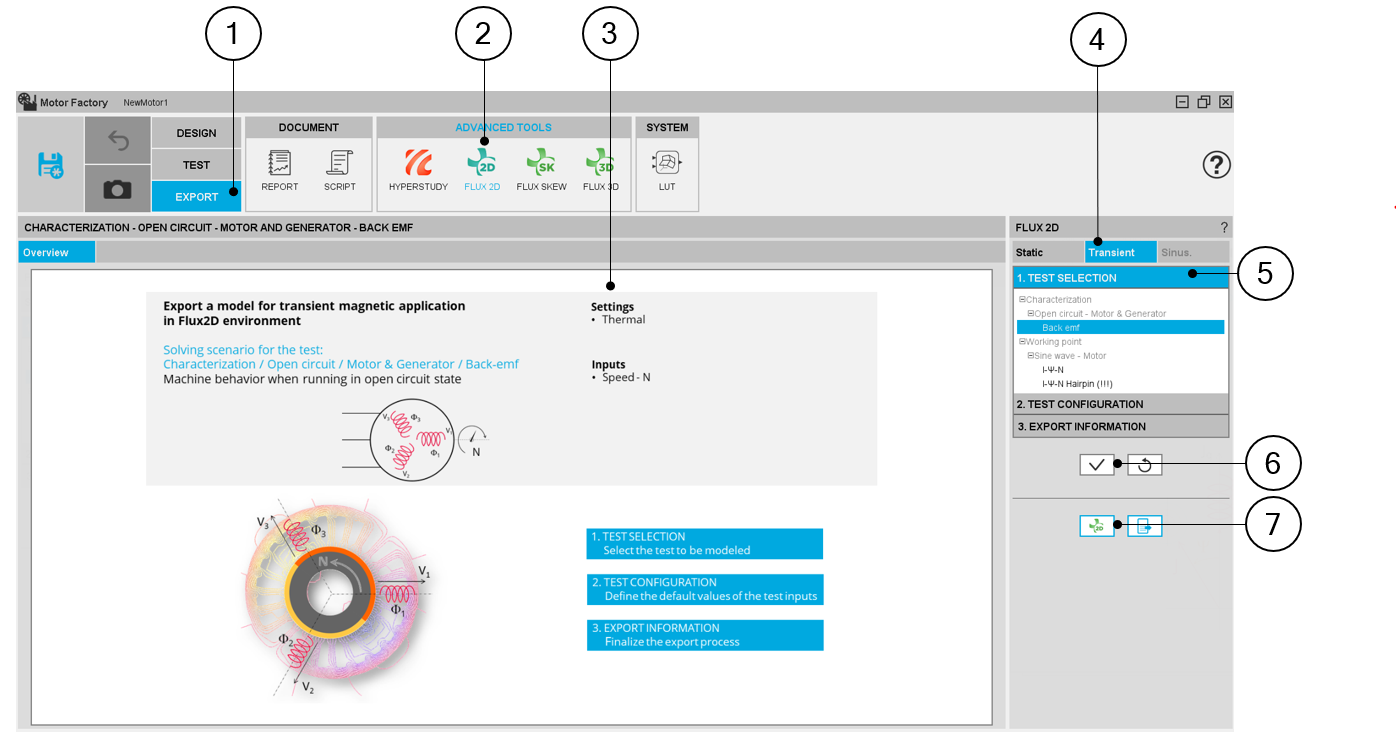Click the reset circular arrow button
This screenshot has height=753, width=1396.
tap(1145, 465)
